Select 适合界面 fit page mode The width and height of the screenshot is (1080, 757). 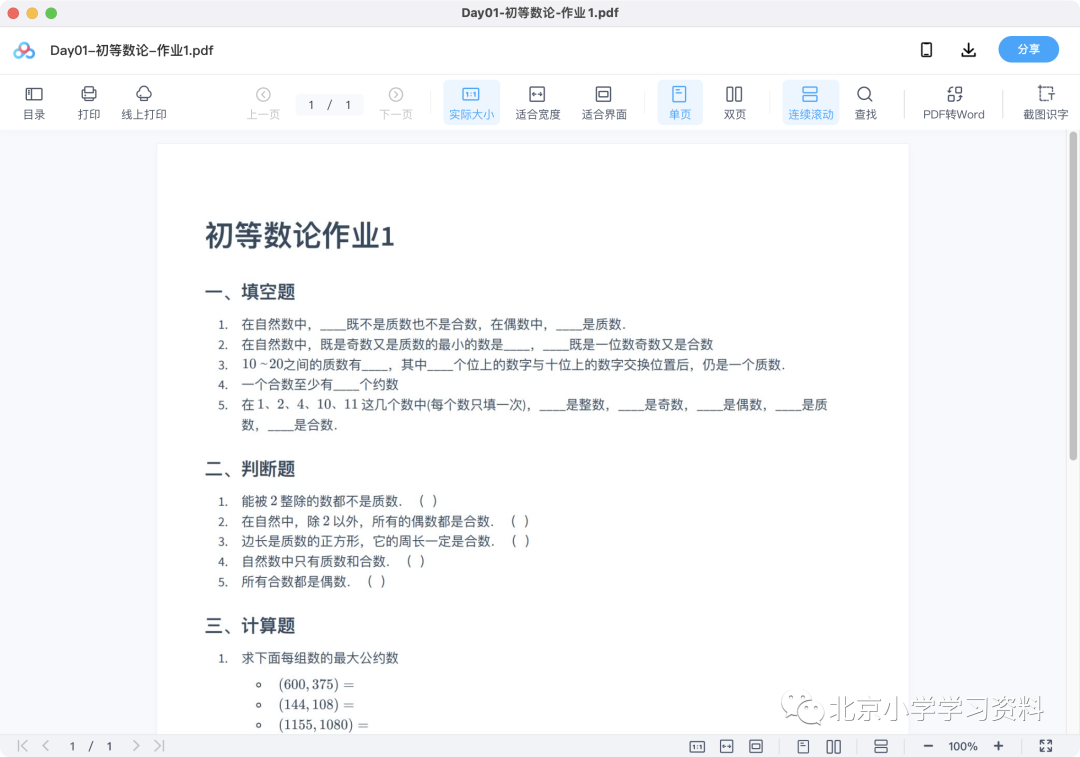point(604,103)
